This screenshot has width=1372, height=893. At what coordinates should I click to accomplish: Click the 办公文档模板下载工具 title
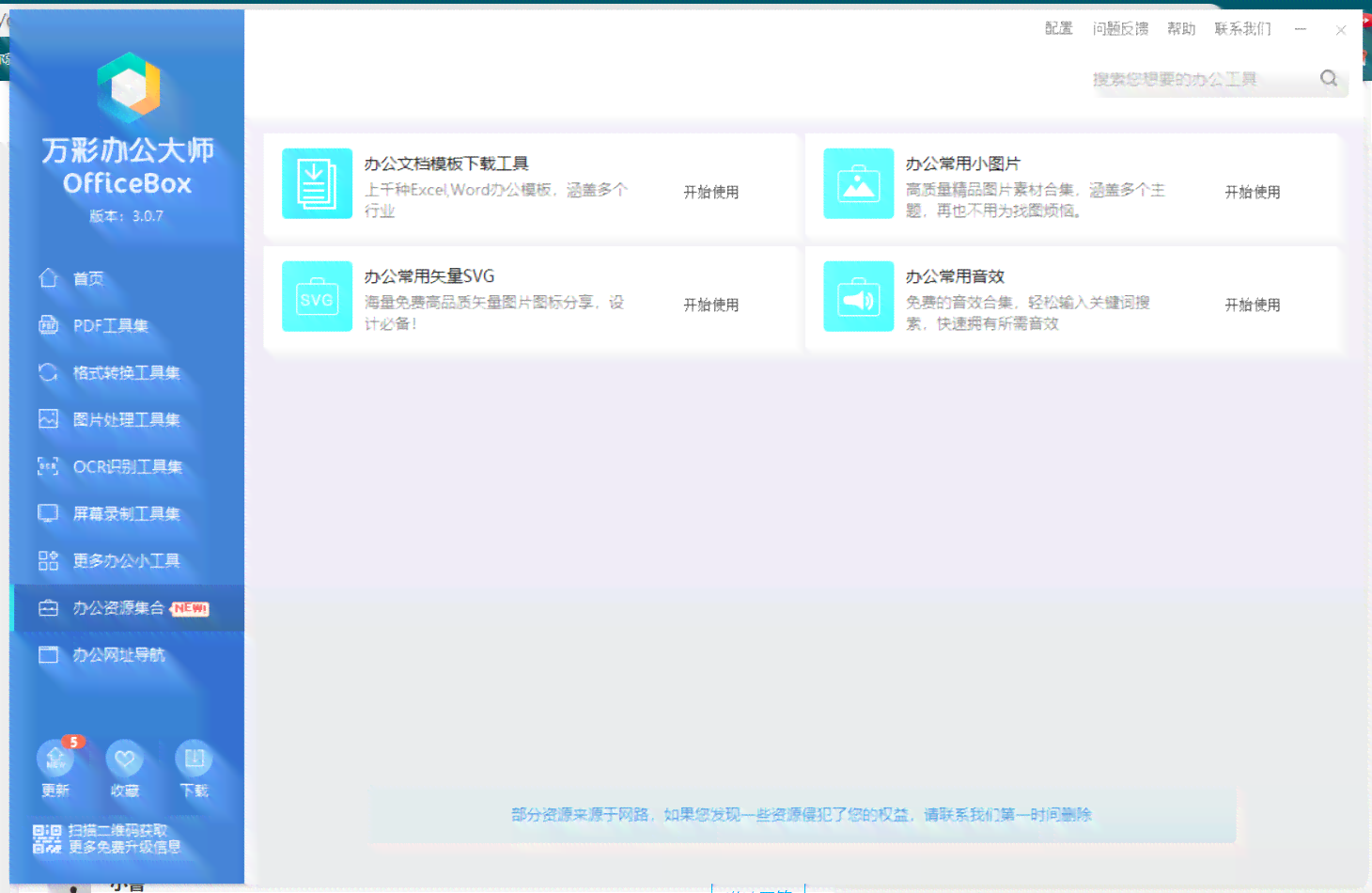coord(446,164)
